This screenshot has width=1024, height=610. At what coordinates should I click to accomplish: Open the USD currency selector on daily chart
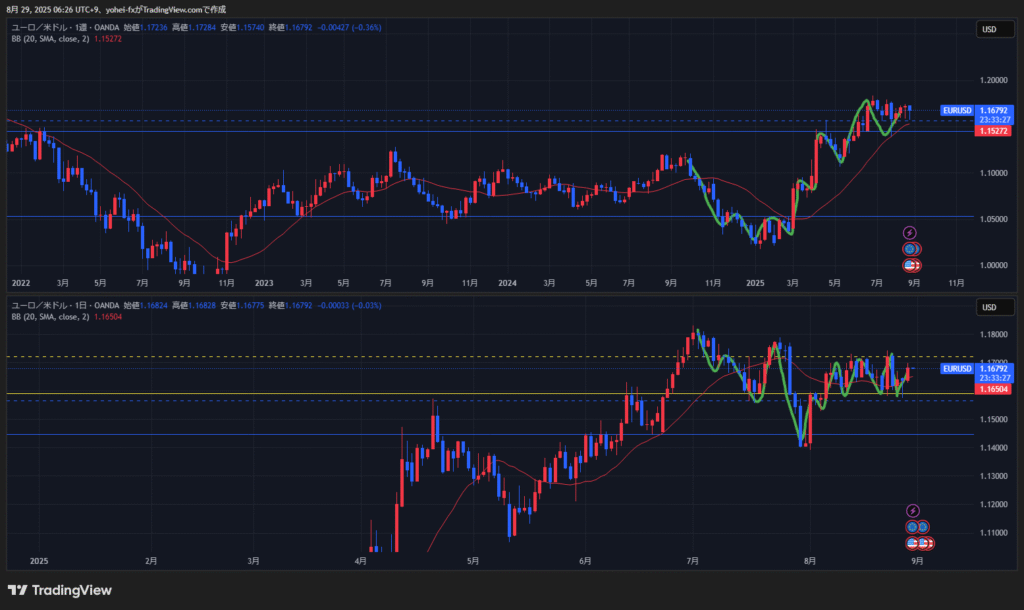point(995,308)
